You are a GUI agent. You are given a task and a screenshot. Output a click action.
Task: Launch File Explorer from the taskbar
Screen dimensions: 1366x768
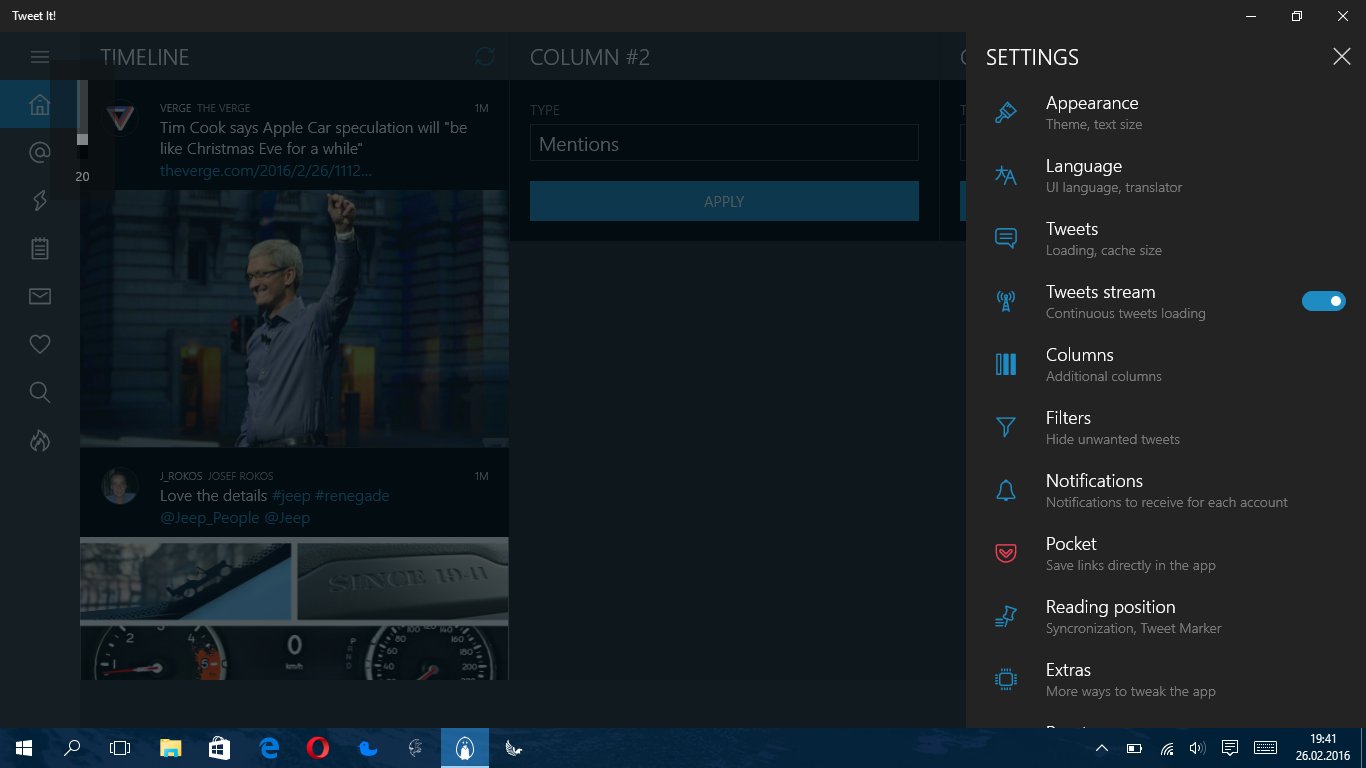coord(171,748)
